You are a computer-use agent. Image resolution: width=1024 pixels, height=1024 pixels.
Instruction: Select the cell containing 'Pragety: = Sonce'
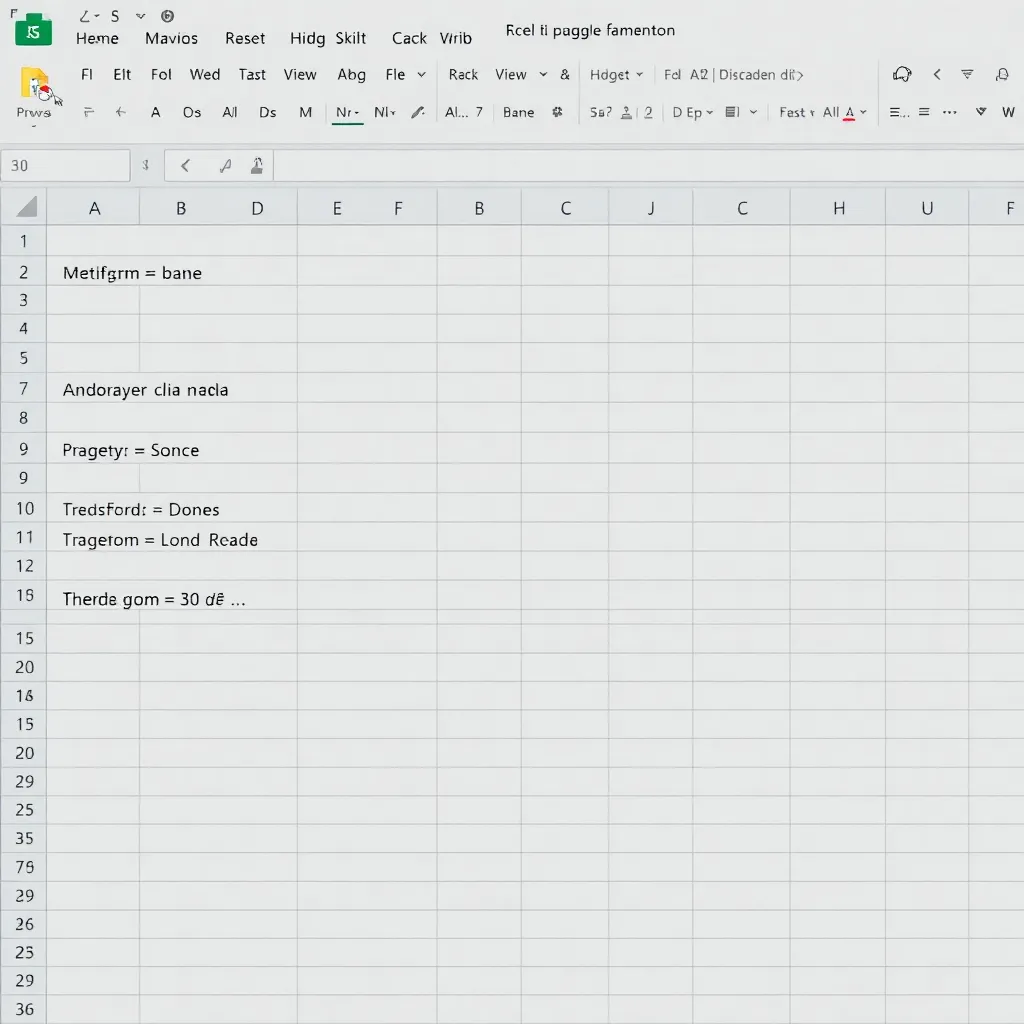point(131,450)
